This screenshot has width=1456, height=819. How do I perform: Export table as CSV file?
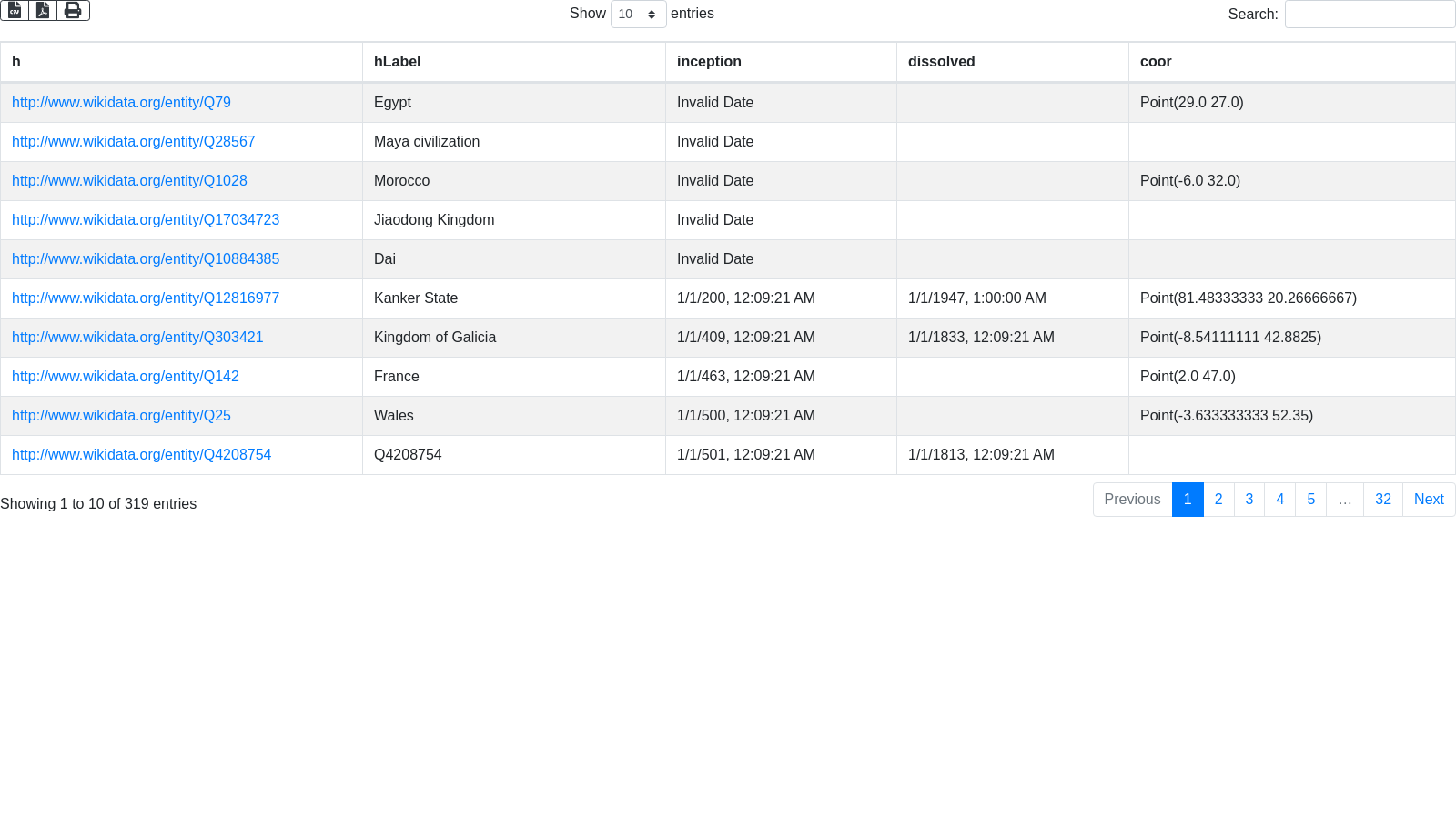tap(15, 10)
